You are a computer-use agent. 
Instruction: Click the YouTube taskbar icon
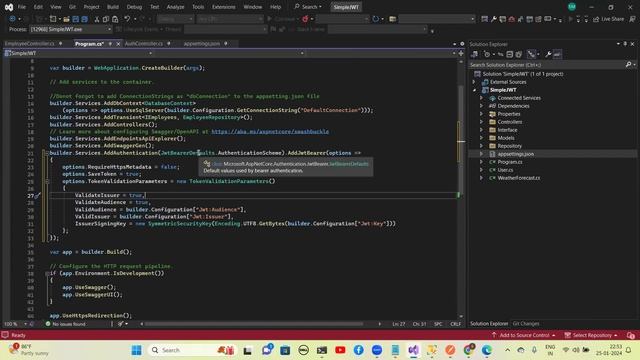click(340, 350)
